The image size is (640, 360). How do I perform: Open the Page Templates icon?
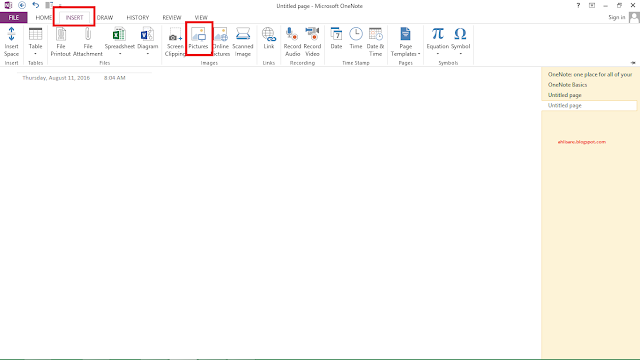click(x=405, y=34)
